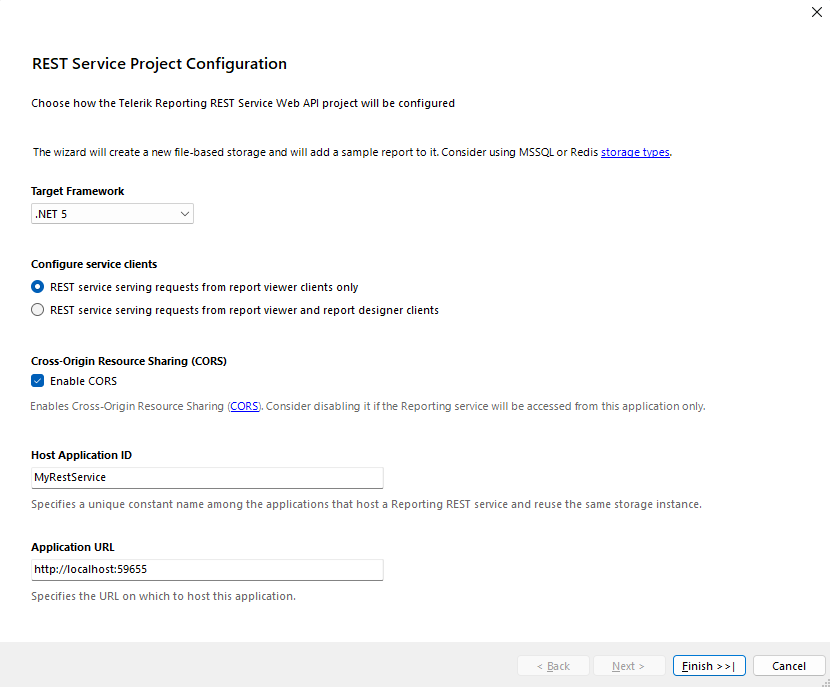This screenshot has height=687, width=830.
Task: Cancel the REST service configuration wizard
Action: pos(789,665)
